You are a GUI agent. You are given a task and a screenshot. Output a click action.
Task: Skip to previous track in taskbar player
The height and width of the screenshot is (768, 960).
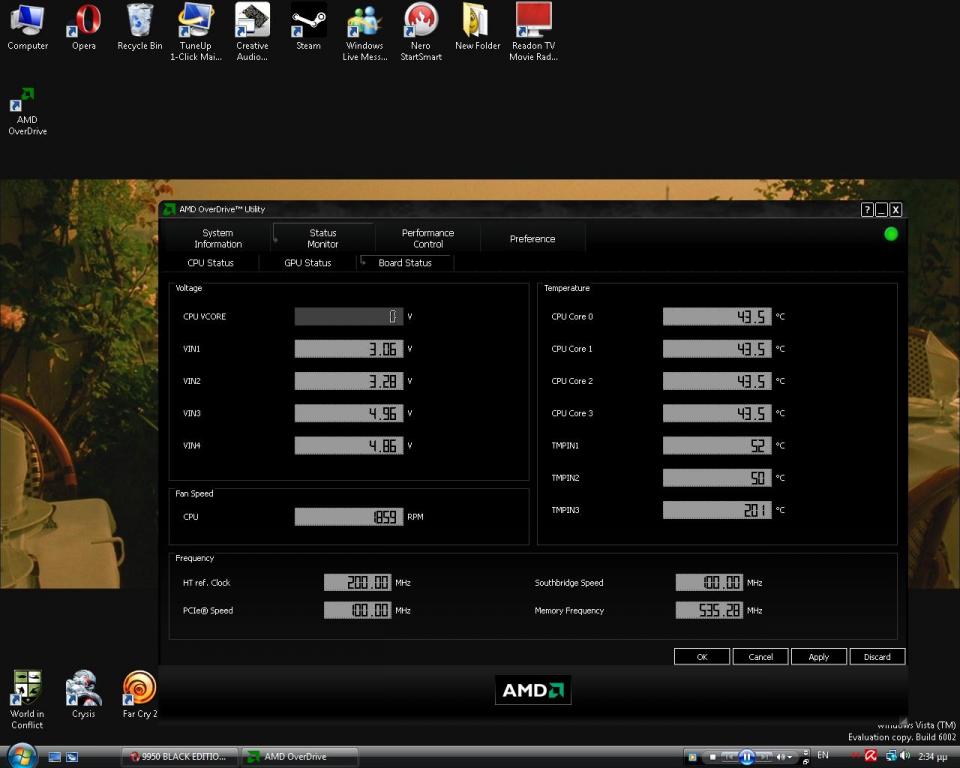pyautogui.click(x=730, y=757)
